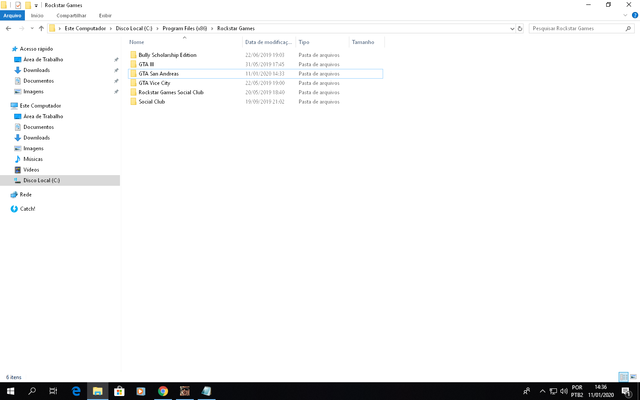The height and width of the screenshot is (400, 640).
Task: Open Acesso rápido in navigation pane
Action: [x=36, y=49]
